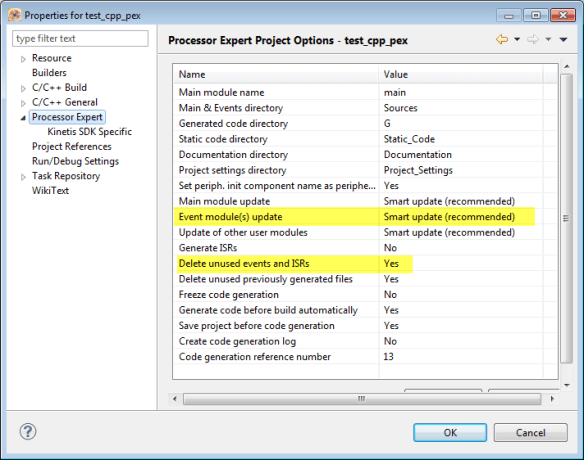Select Kinetis SDK Specific tree item

[89, 131]
